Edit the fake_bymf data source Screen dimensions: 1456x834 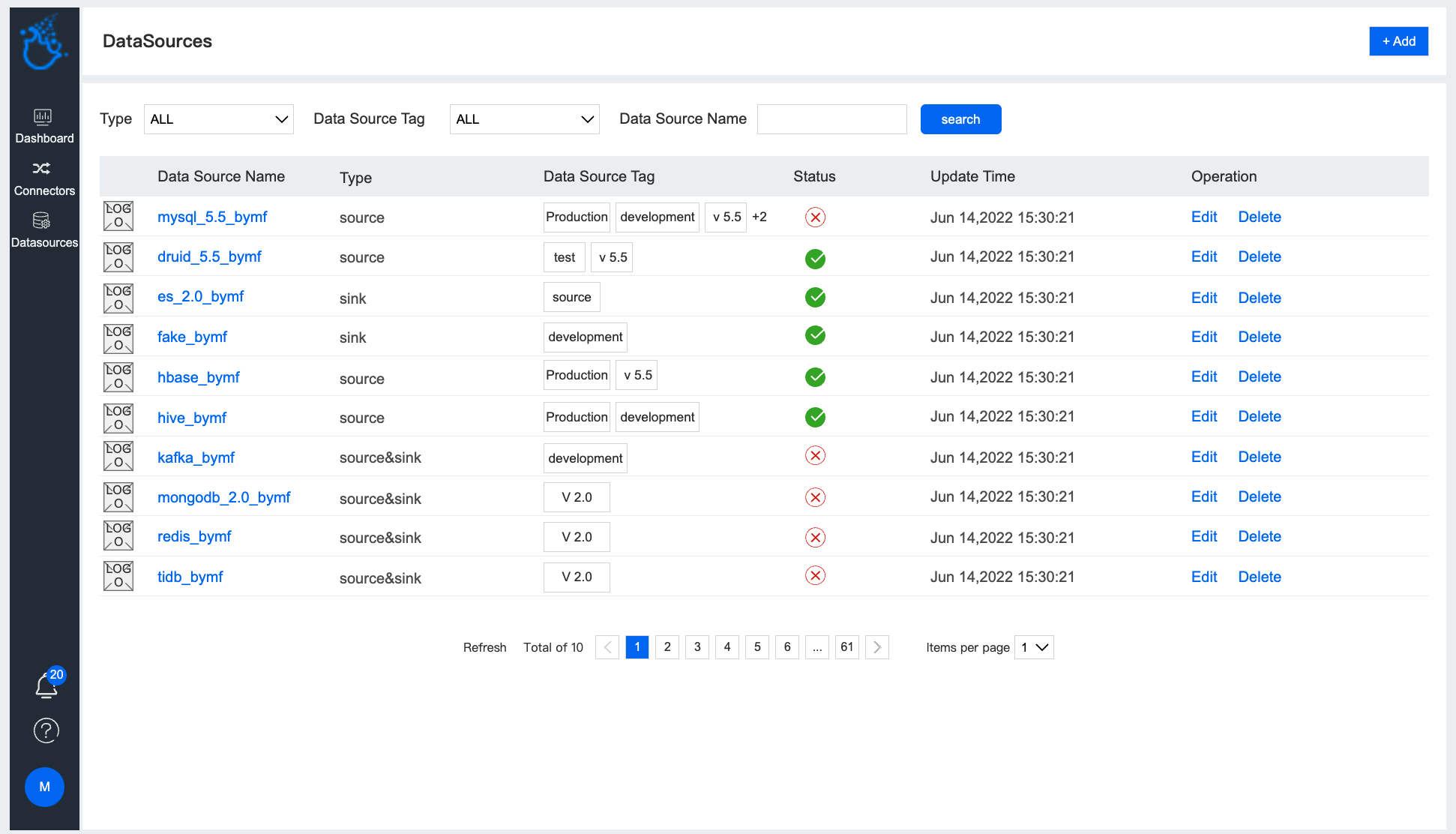coord(1204,337)
